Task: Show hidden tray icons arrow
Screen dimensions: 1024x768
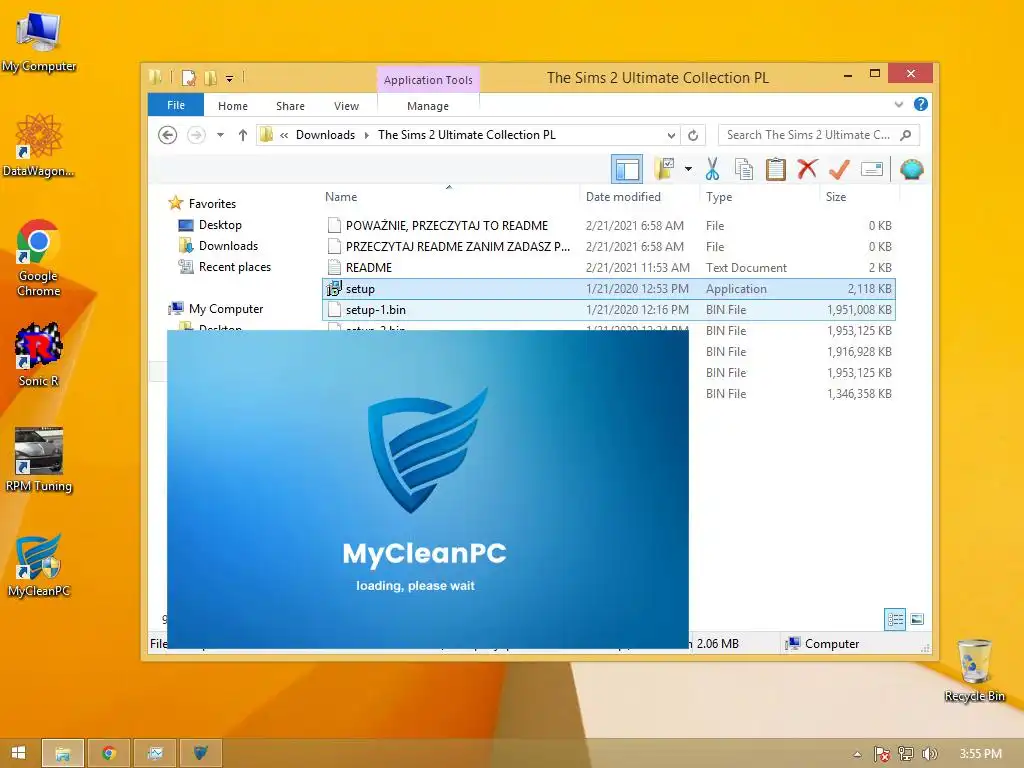Action: tap(857, 754)
